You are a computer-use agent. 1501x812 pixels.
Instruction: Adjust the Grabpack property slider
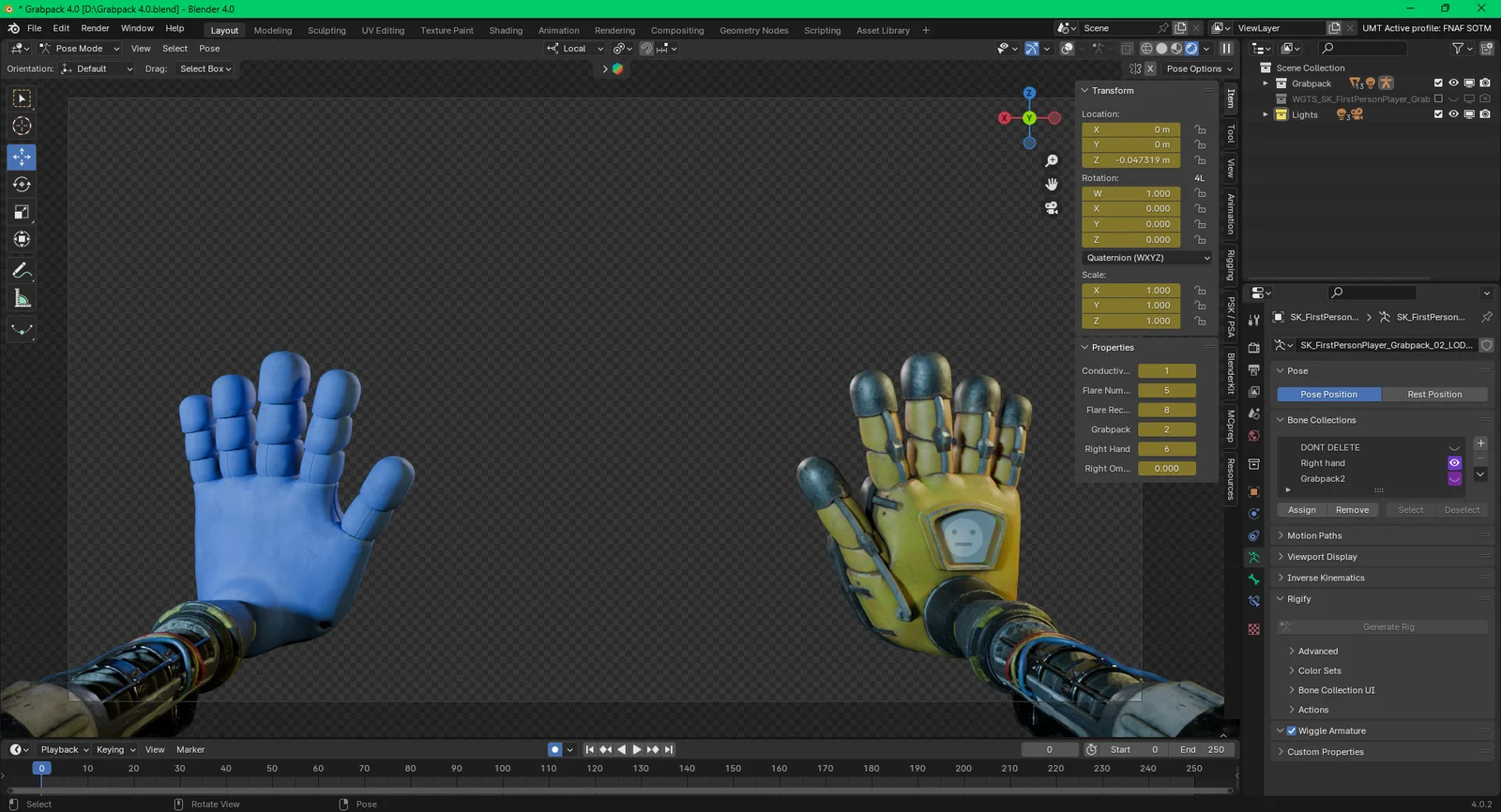pos(1166,429)
